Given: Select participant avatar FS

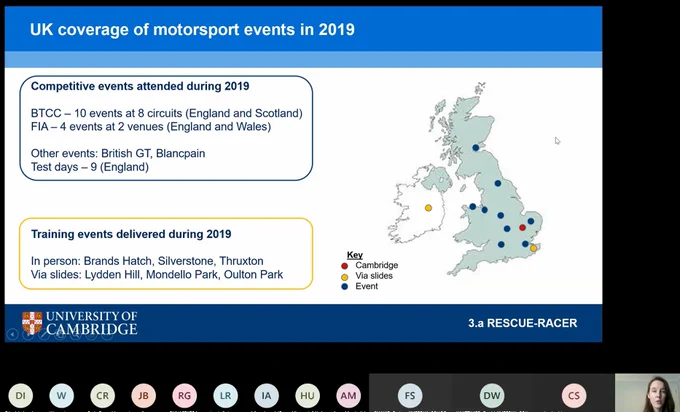Looking at the screenshot, I should coord(410,396).
